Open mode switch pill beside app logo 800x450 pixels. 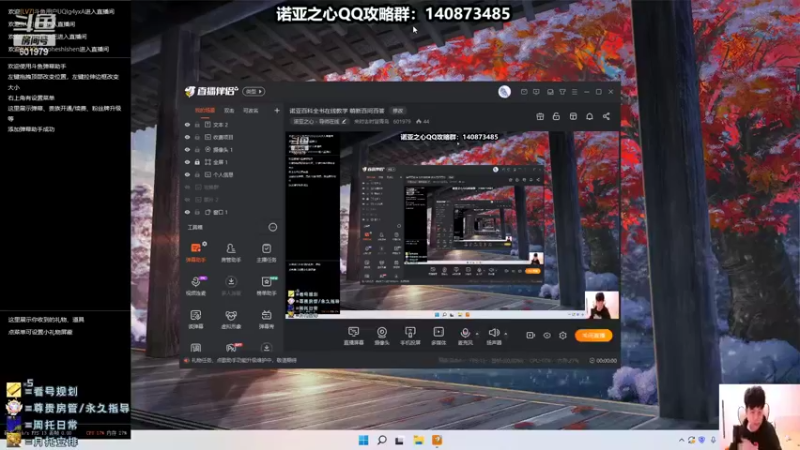(254, 91)
